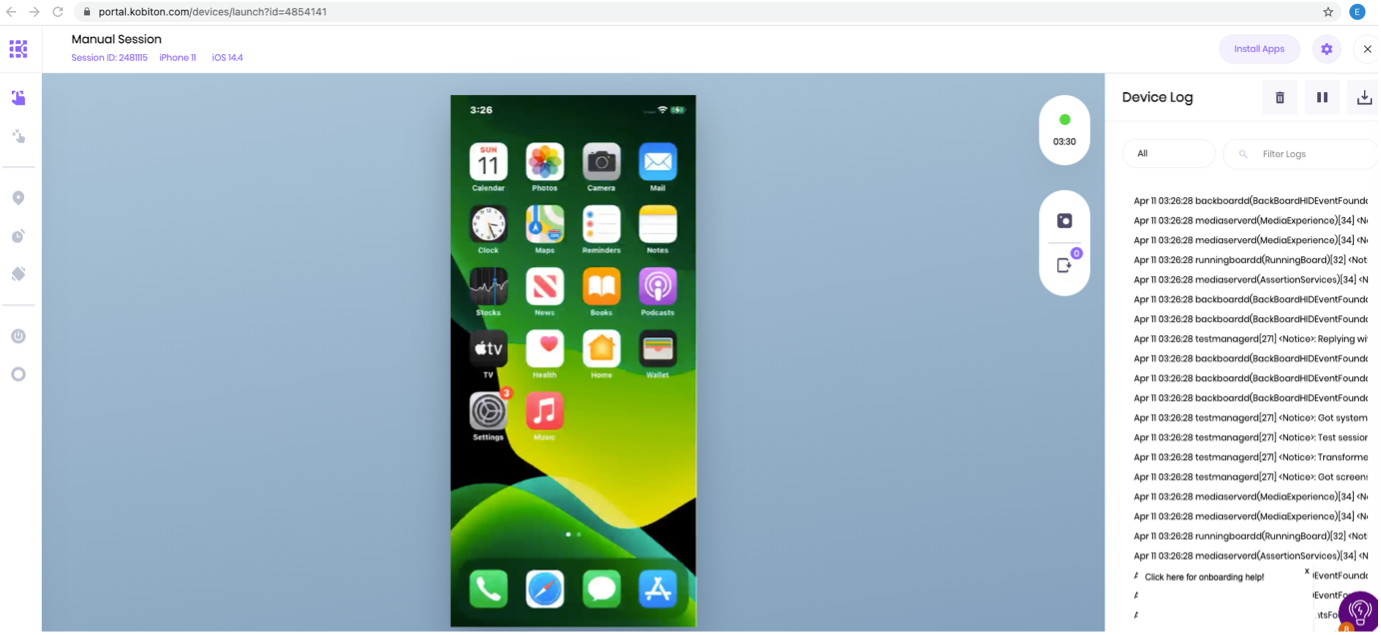This screenshot has height=635, width=1381.
Task: Download the device log
Action: [1364, 97]
